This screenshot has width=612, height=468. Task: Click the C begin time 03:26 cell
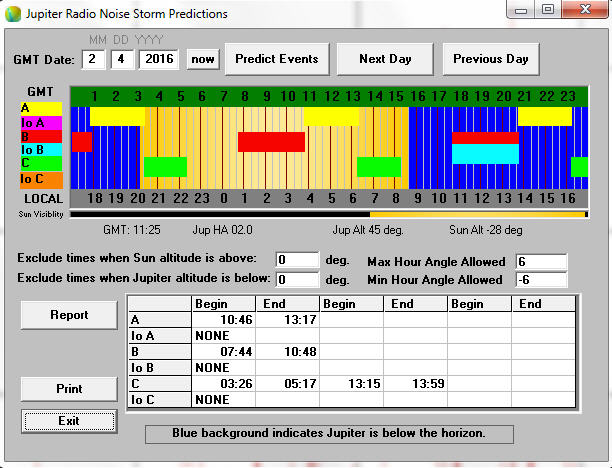point(224,384)
